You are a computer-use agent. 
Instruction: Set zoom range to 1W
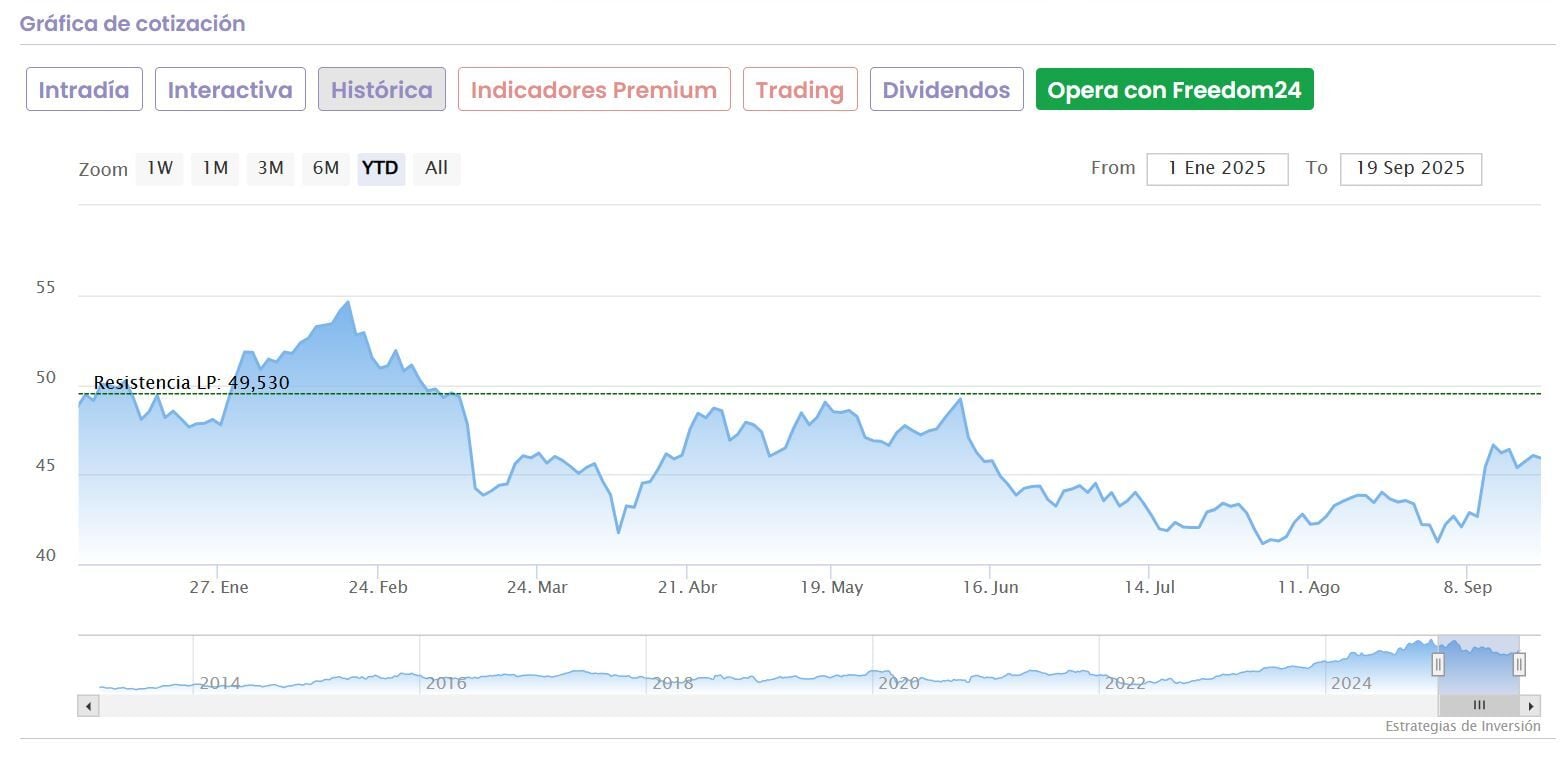160,168
